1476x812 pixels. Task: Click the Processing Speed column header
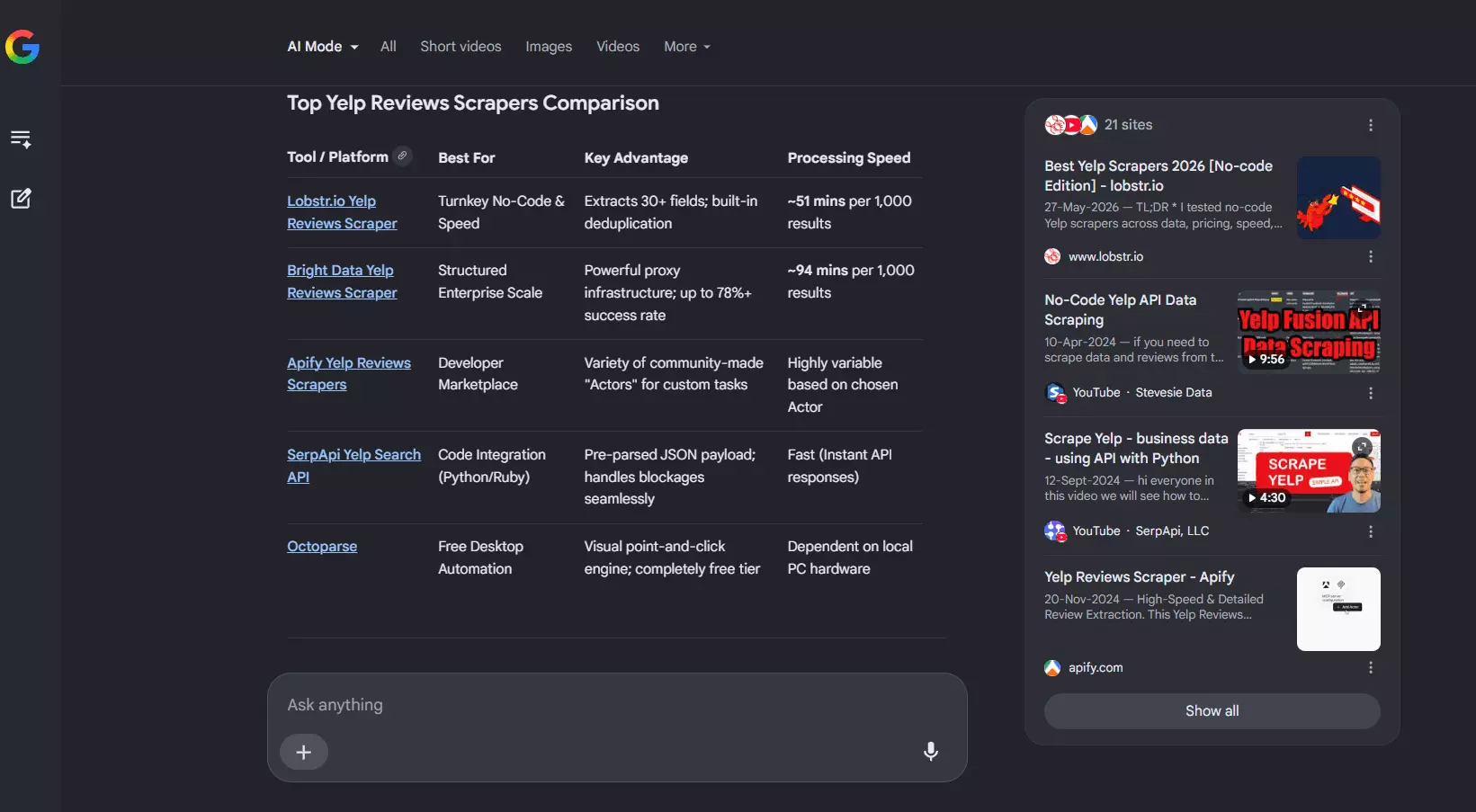point(849,158)
